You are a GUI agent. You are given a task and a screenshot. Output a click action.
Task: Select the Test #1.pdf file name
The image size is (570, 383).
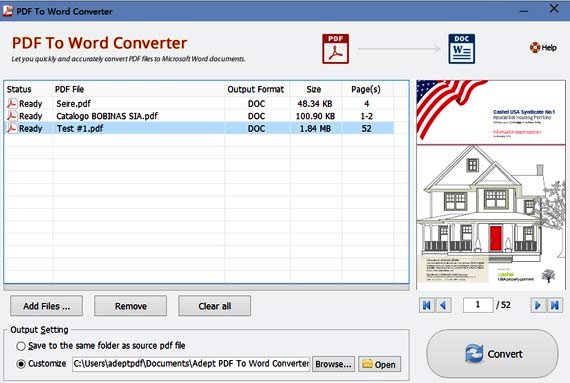80,128
